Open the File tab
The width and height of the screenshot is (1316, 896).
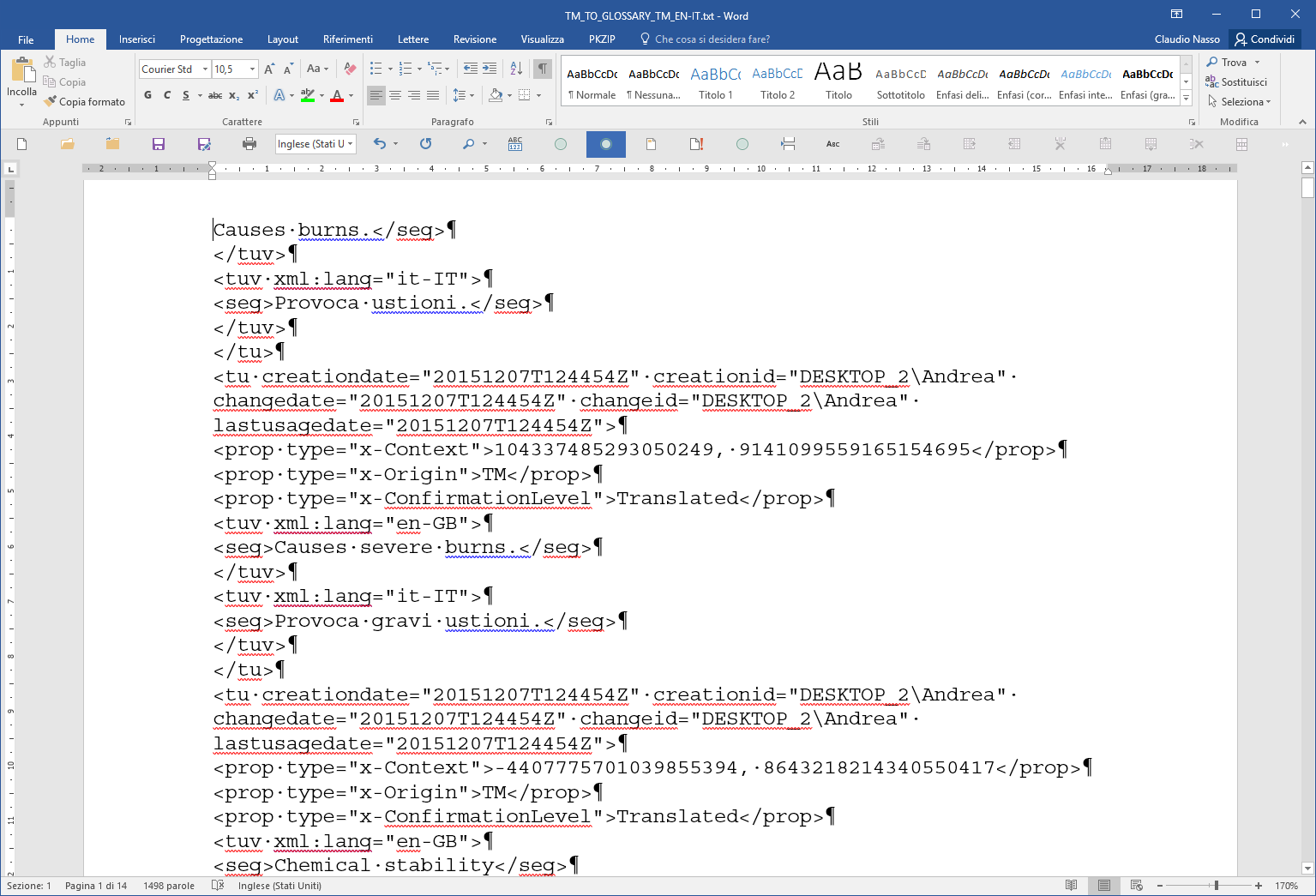pos(26,39)
